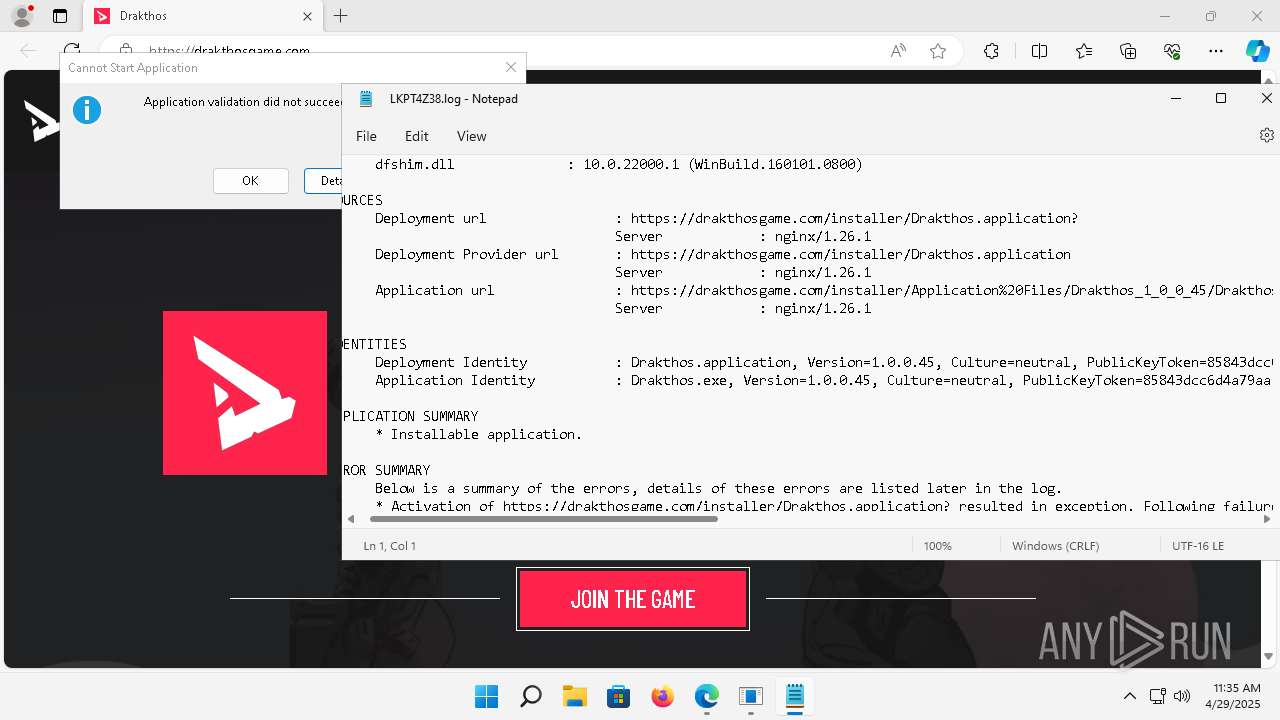Image resolution: width=1280 pixels, height=720 pixels.
Task: Open Firefox from taskbar
Action: pyautogui.click(x=662, y=696)
